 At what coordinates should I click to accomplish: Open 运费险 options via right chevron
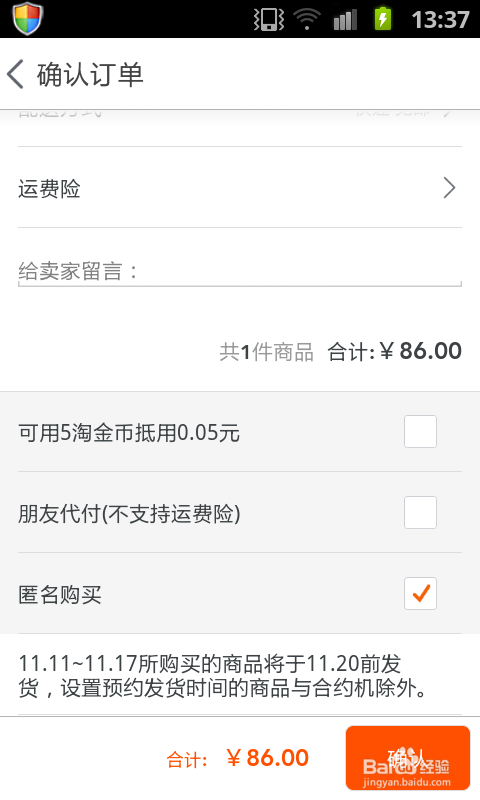(x=449, y=188)
